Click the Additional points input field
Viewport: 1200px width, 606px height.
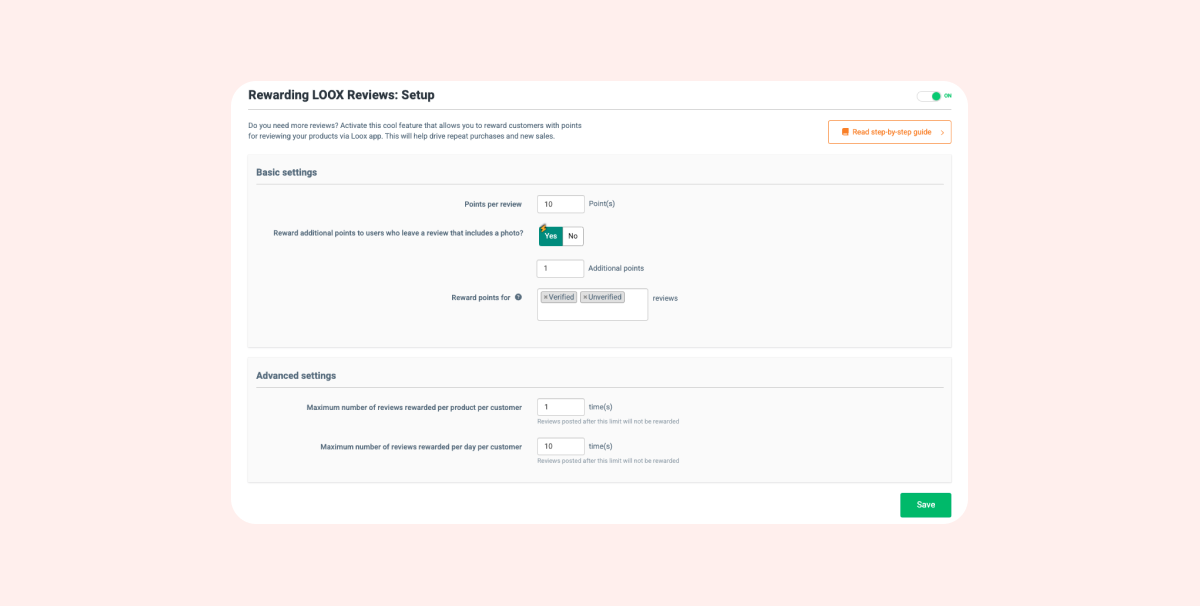click(560, 268)
